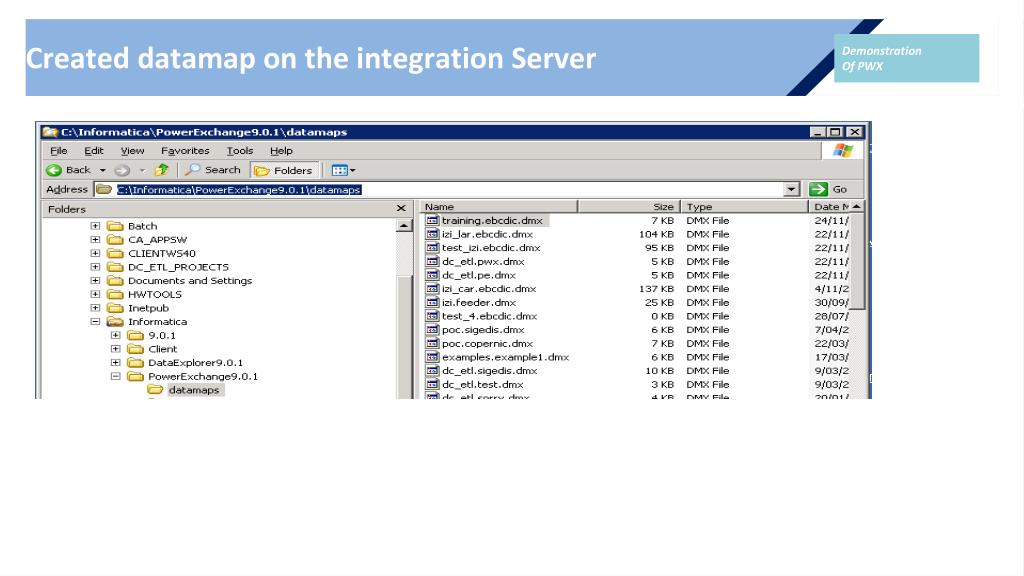Click the Windows flag logo icon
The image size is (1024, 576).
pos(842,151)
